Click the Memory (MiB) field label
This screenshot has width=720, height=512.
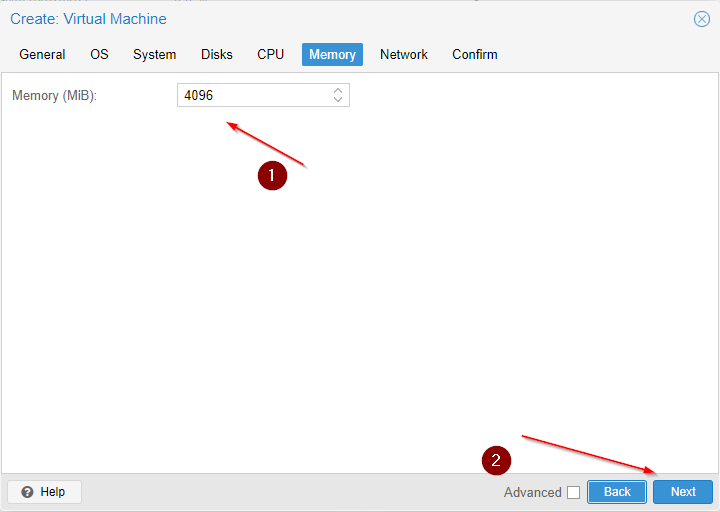tap(54, 95)
